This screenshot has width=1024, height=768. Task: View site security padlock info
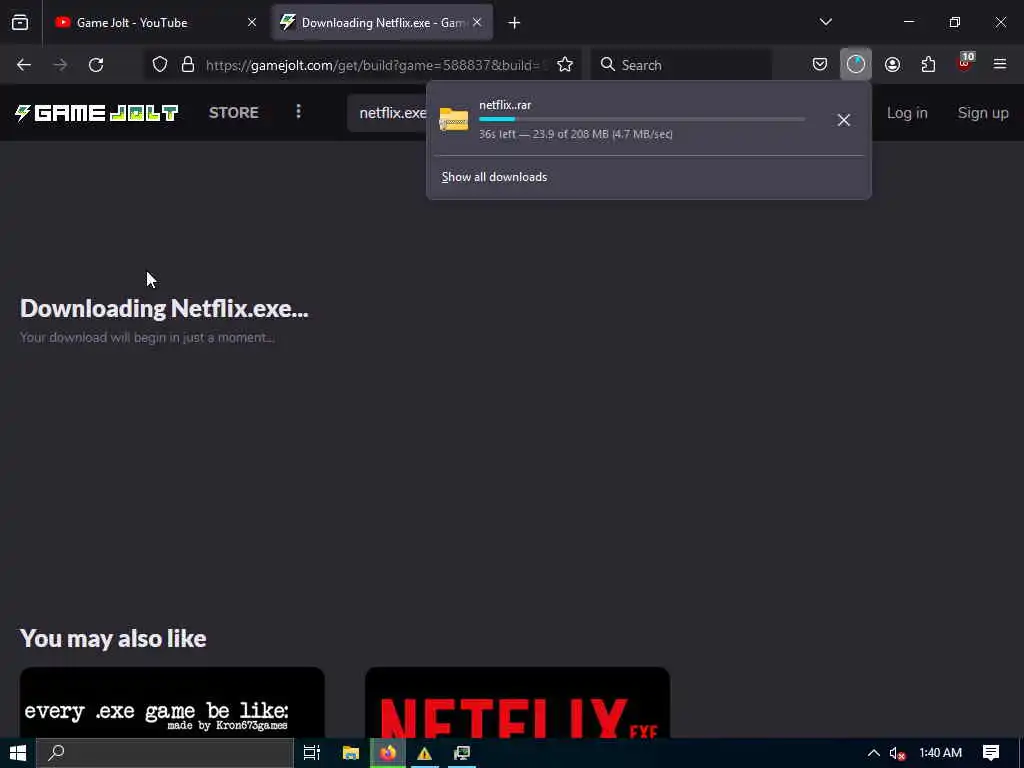pos(188,65)
